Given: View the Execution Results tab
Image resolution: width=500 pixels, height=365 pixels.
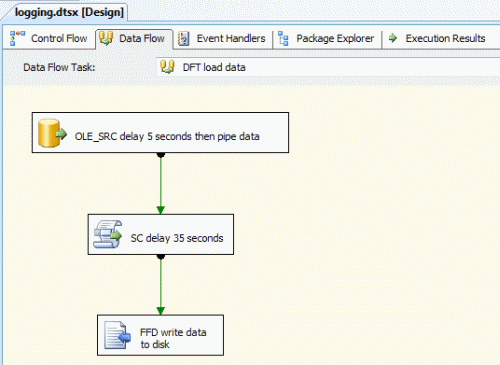Looking at the screenshot, I should coord(438,39).
